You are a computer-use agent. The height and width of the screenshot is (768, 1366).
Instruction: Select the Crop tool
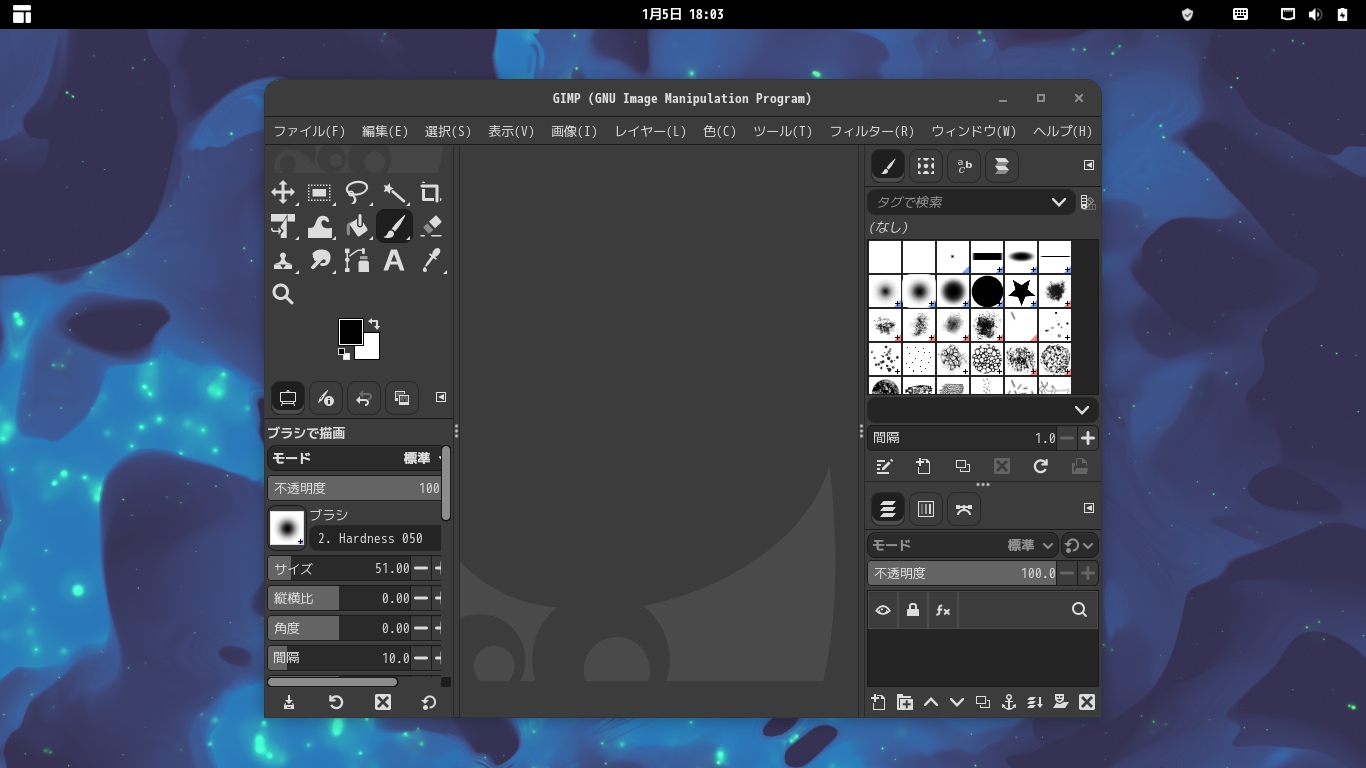431,193
